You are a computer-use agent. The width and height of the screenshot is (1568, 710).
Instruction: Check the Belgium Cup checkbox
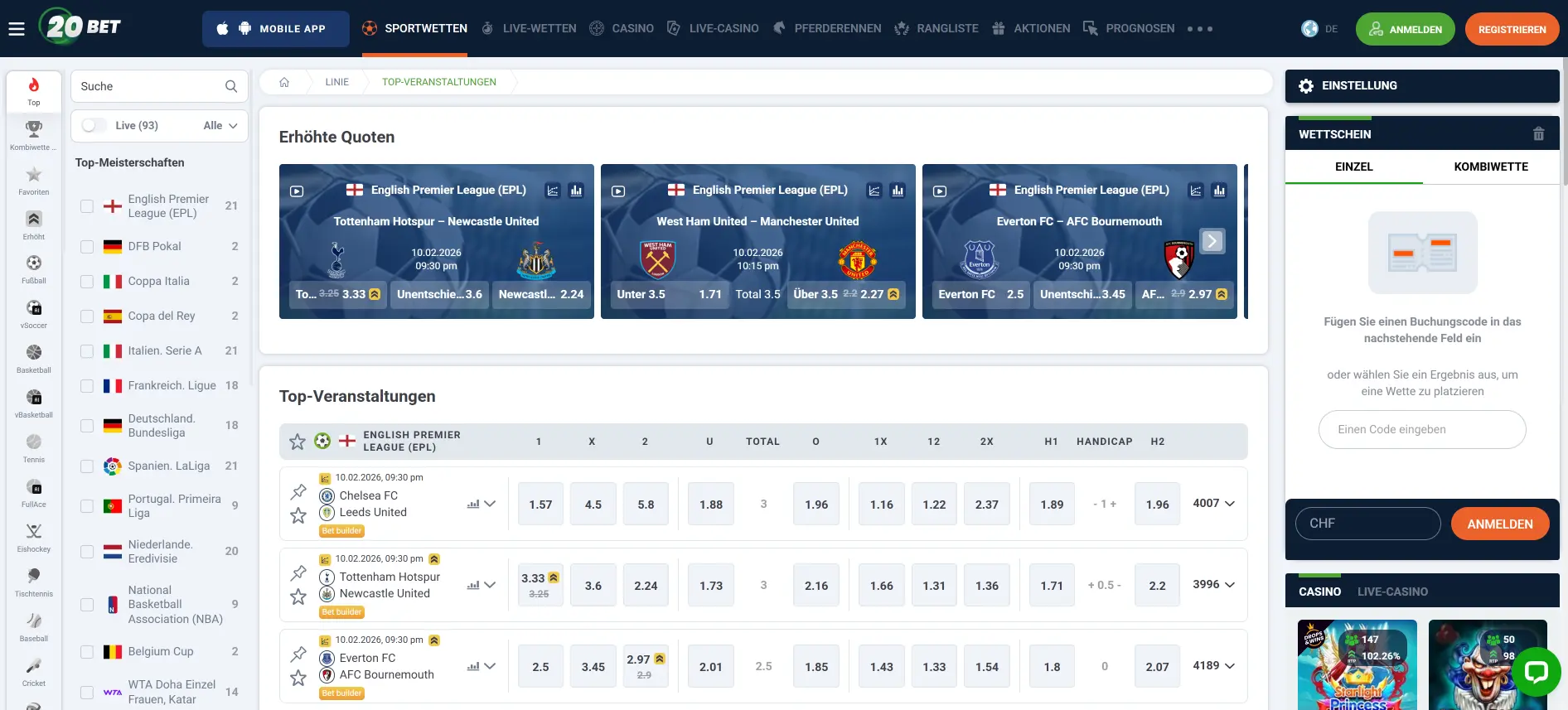pyautogui.click(x=87, y=652)
